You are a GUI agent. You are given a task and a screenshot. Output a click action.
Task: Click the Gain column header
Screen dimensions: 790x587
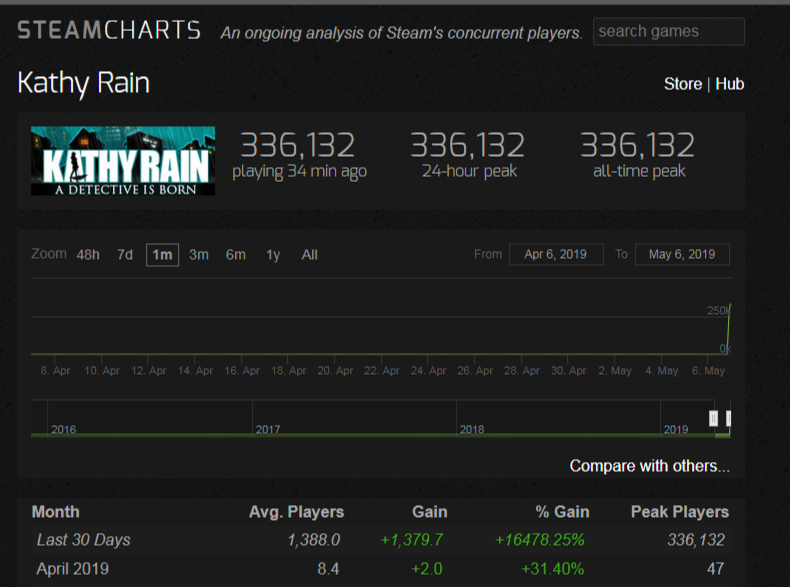429,512
